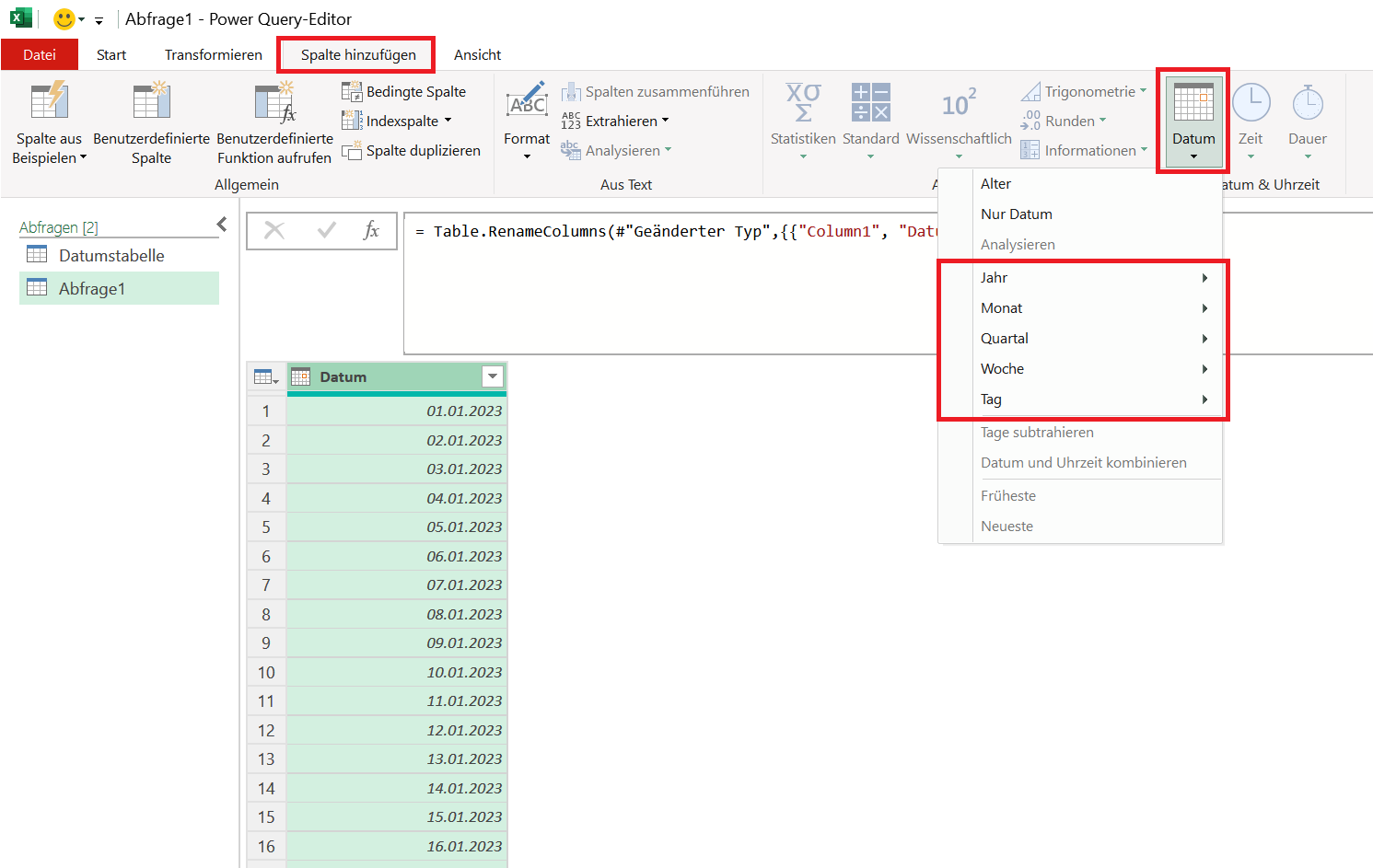The width and height of the screenshot is (1373, 868).
Task: Open the Dauer ribbon menu
Action: [1307, 122]
